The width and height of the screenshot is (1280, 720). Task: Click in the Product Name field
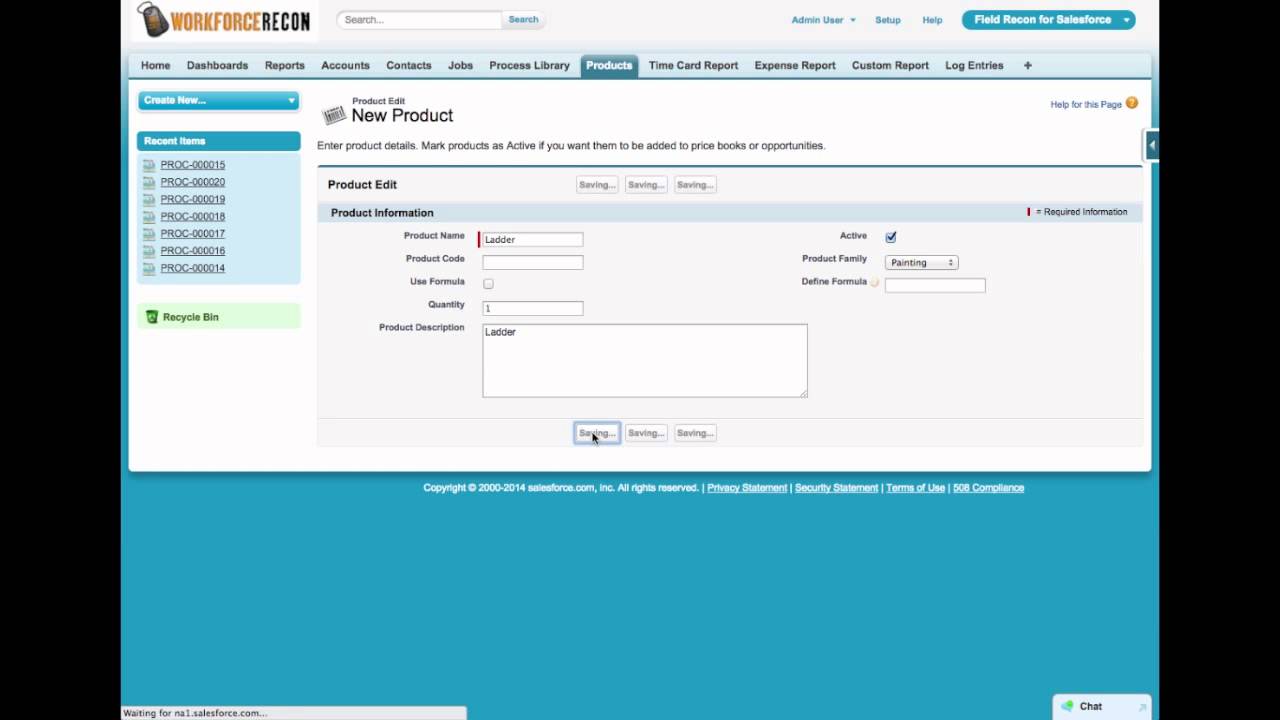point(532,239)
